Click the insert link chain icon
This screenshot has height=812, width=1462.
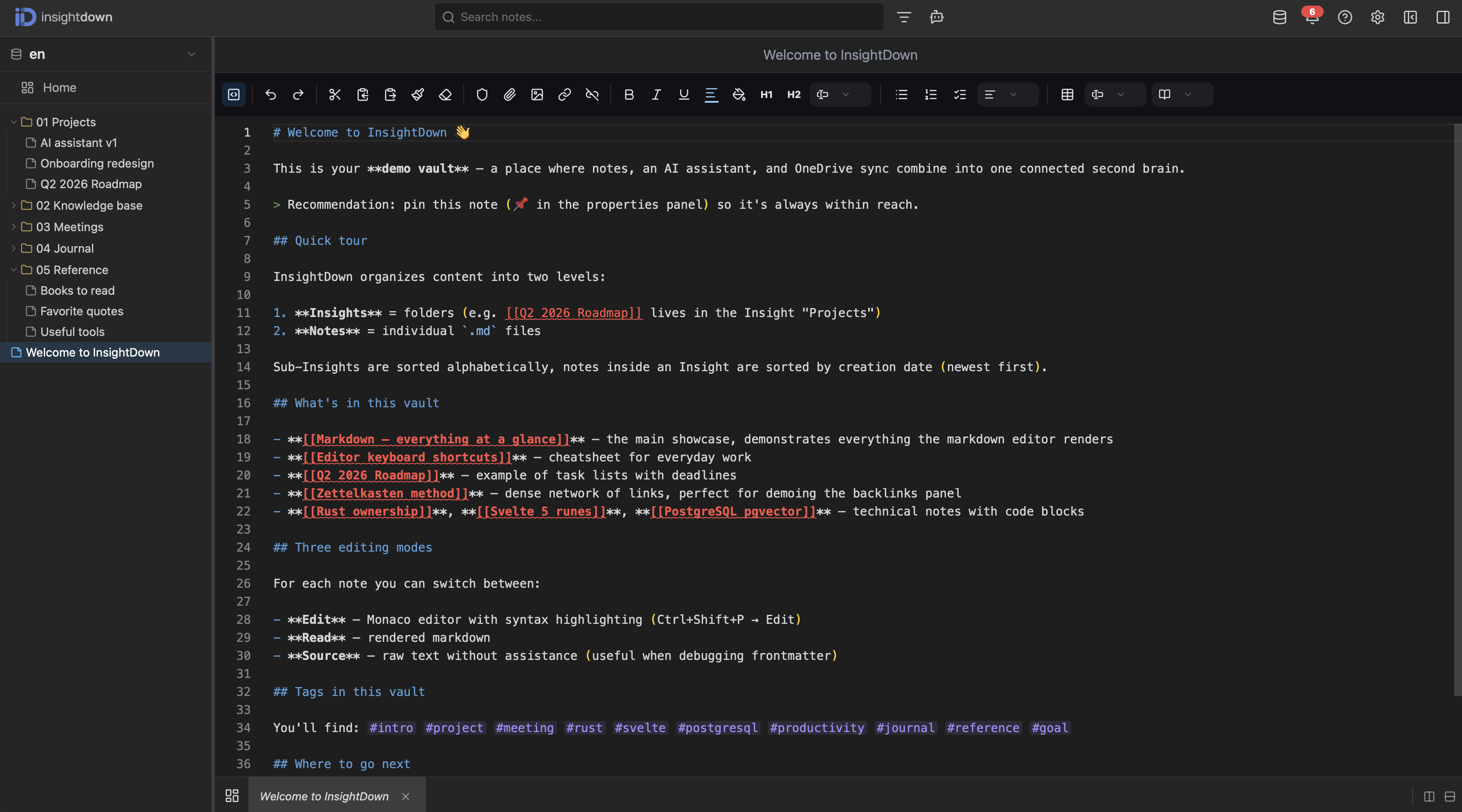(565, 95)
